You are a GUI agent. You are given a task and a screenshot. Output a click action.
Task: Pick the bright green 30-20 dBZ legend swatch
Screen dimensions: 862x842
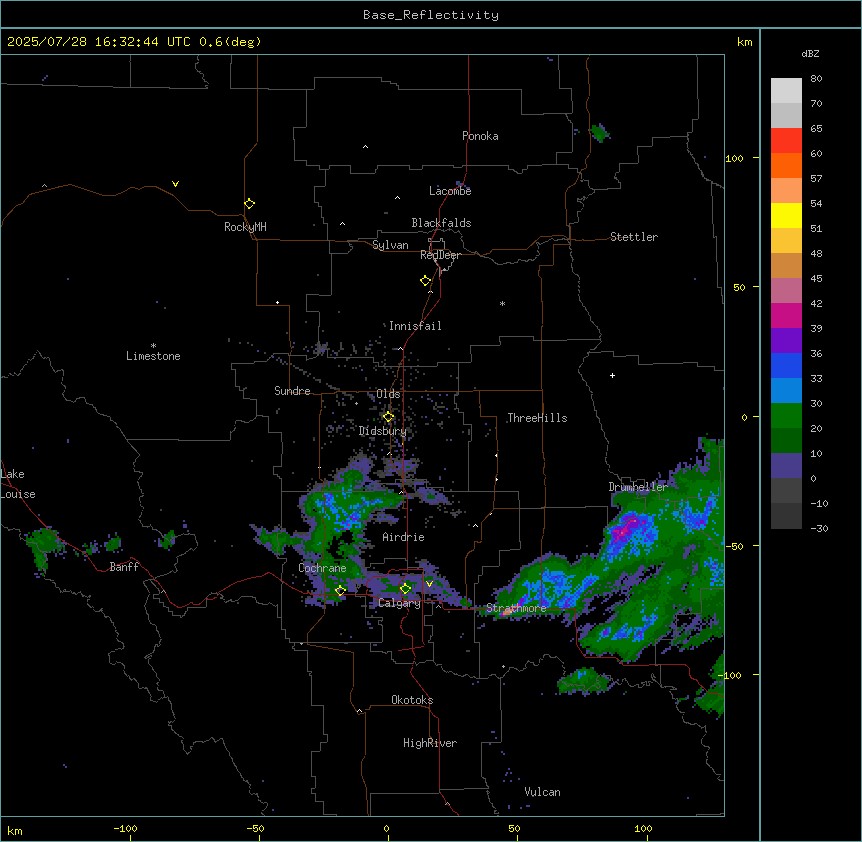pyautogui.click(x=786, y=416)
